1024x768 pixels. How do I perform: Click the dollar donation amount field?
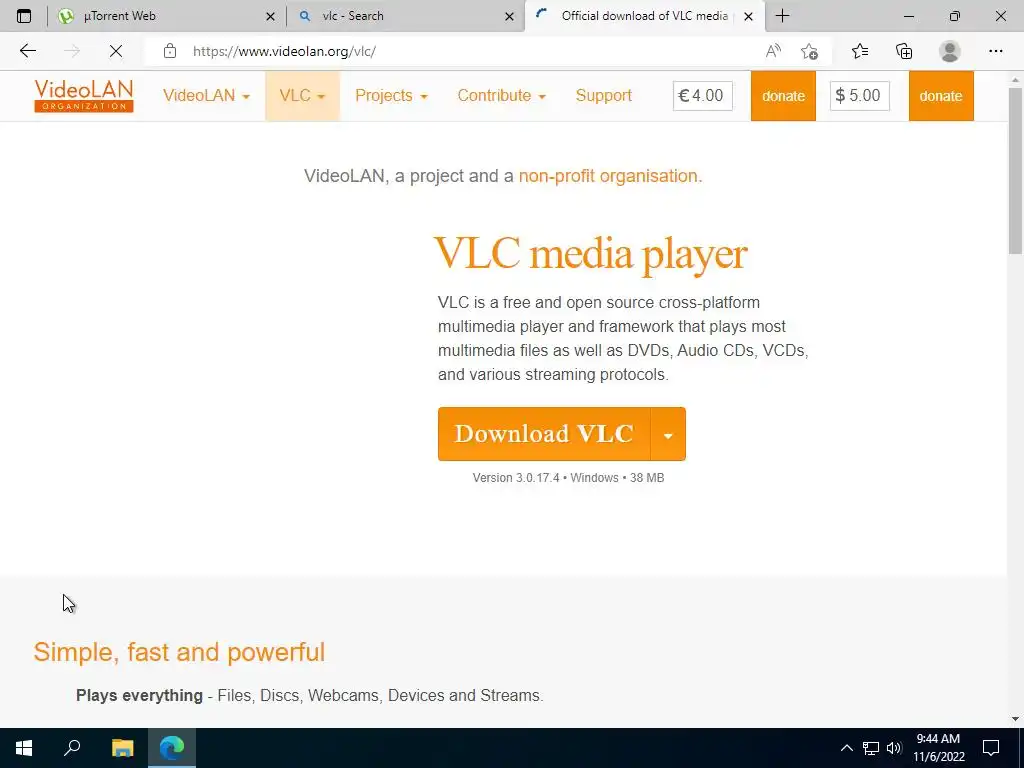(x=859, y=95)
